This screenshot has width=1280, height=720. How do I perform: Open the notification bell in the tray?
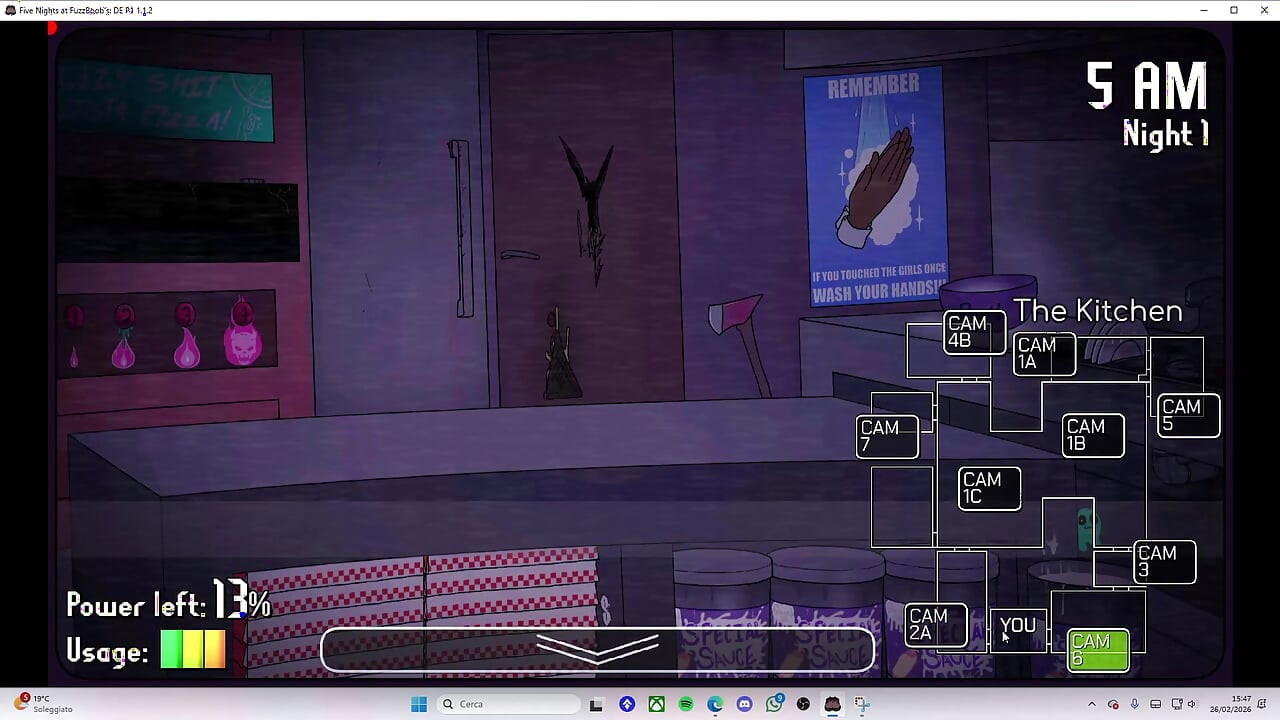[x=1263, y=704]
